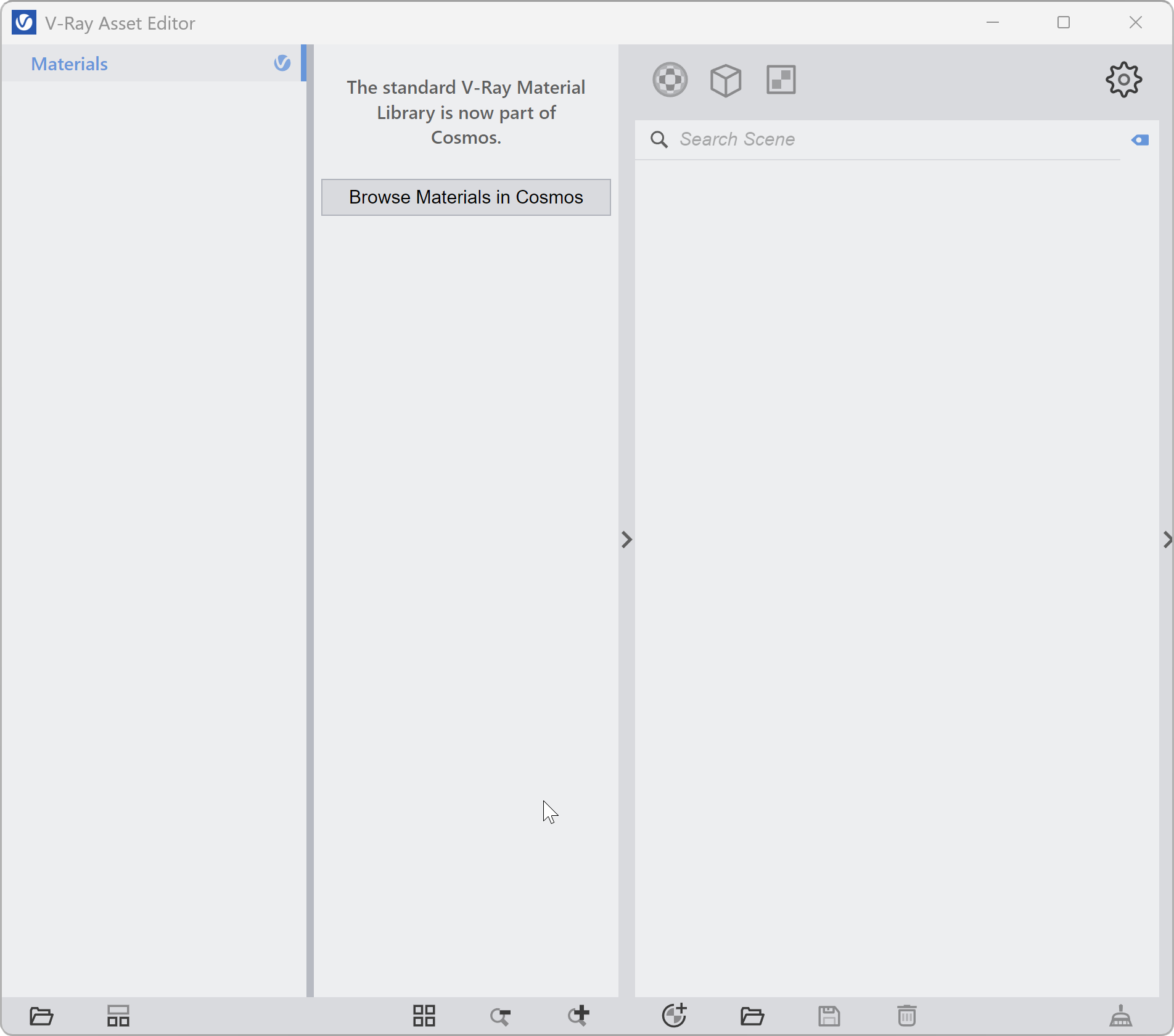Collapse the library panel with chevron
The image size is (1174, 1036).
626,540
